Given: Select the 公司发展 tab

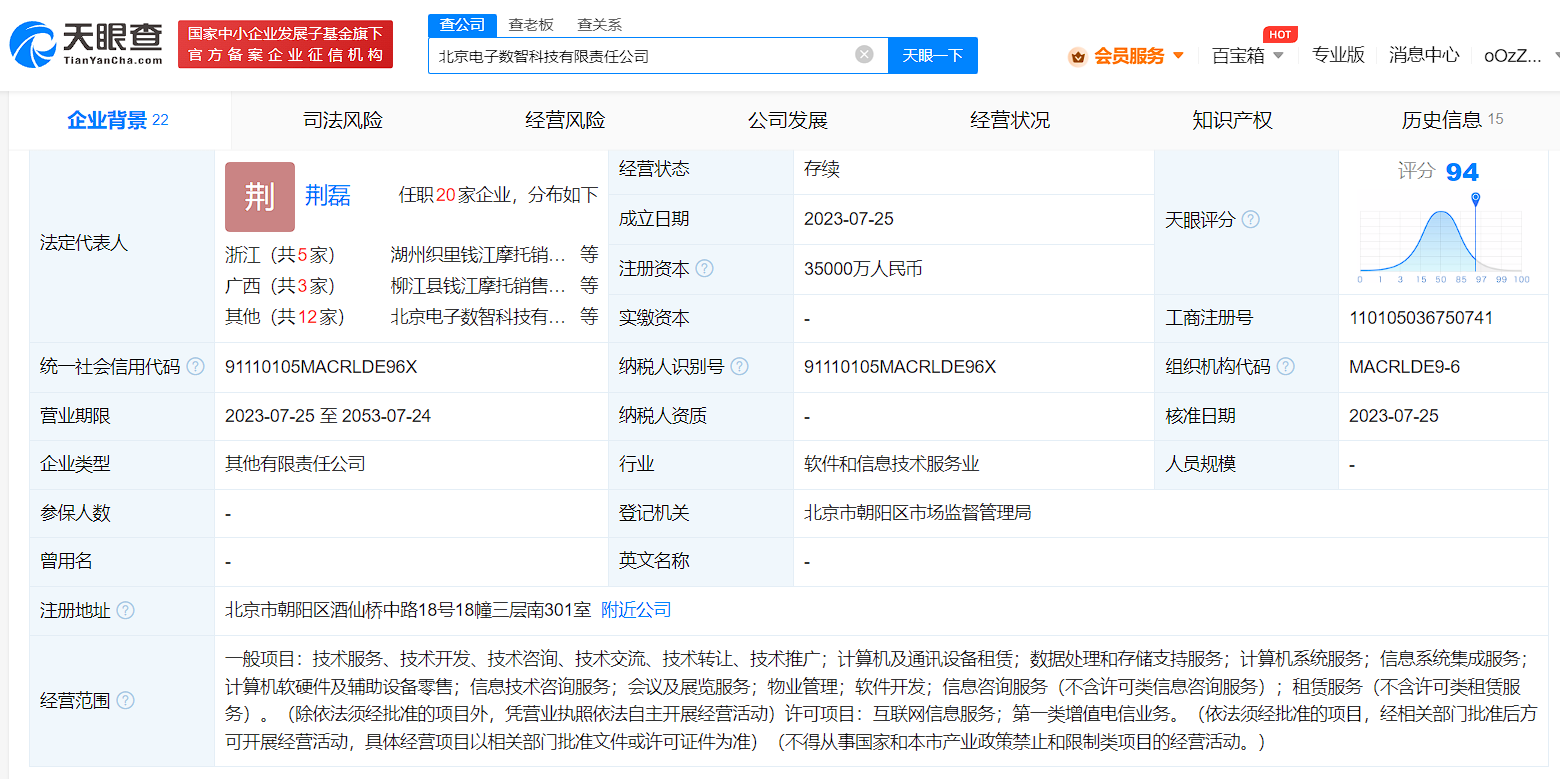Looking at the screenshot, I should point(788,121).
